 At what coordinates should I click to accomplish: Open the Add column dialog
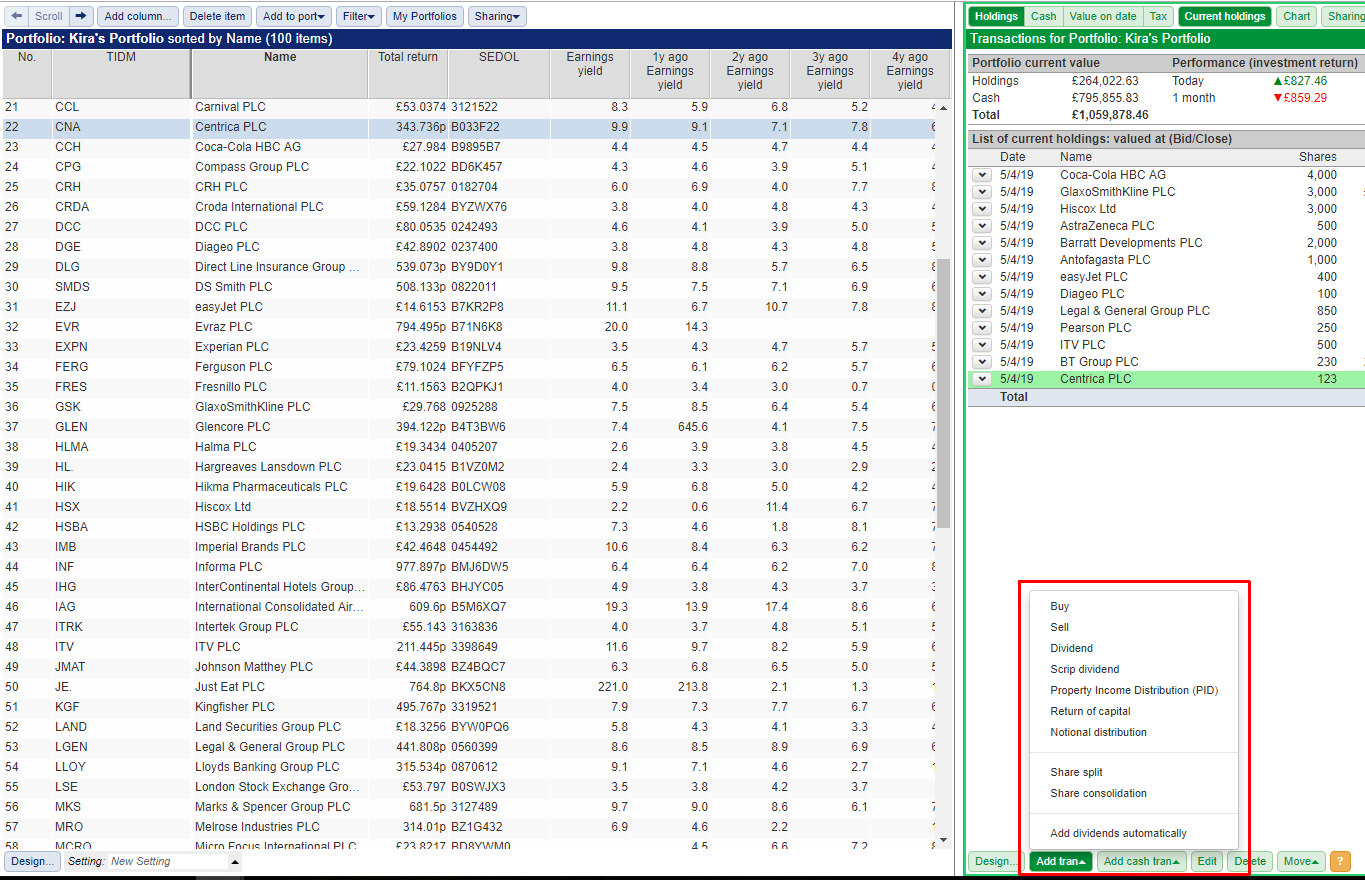139,16
